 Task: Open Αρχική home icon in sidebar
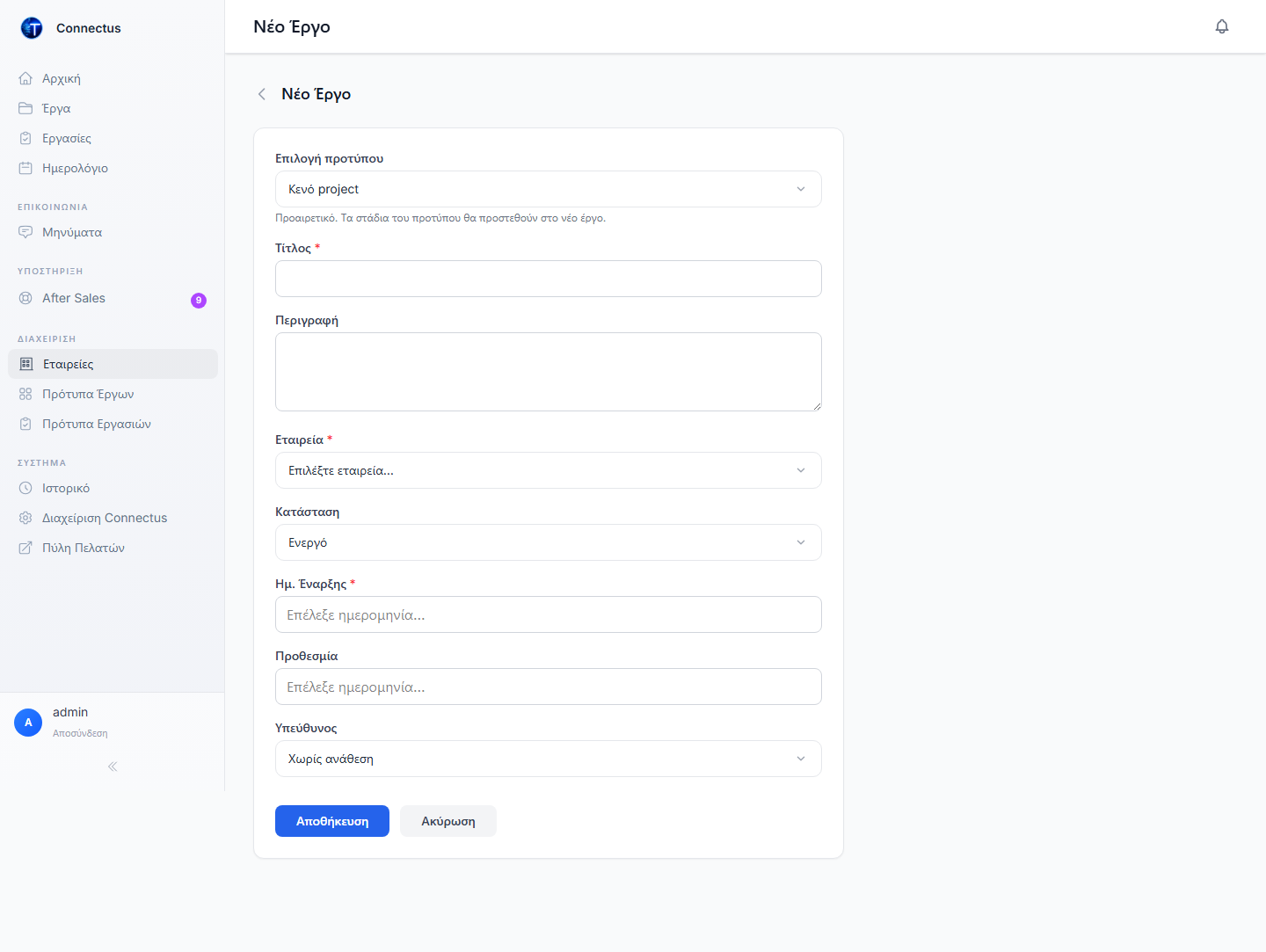(25, 78)
